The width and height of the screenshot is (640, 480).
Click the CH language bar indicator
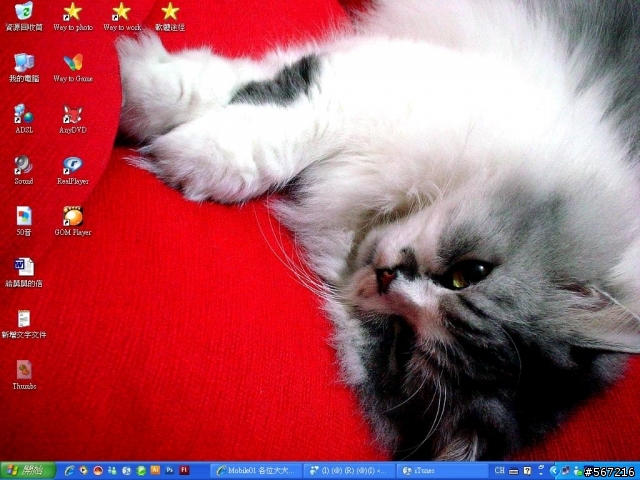pyautogui.click(x=500, y=471)
